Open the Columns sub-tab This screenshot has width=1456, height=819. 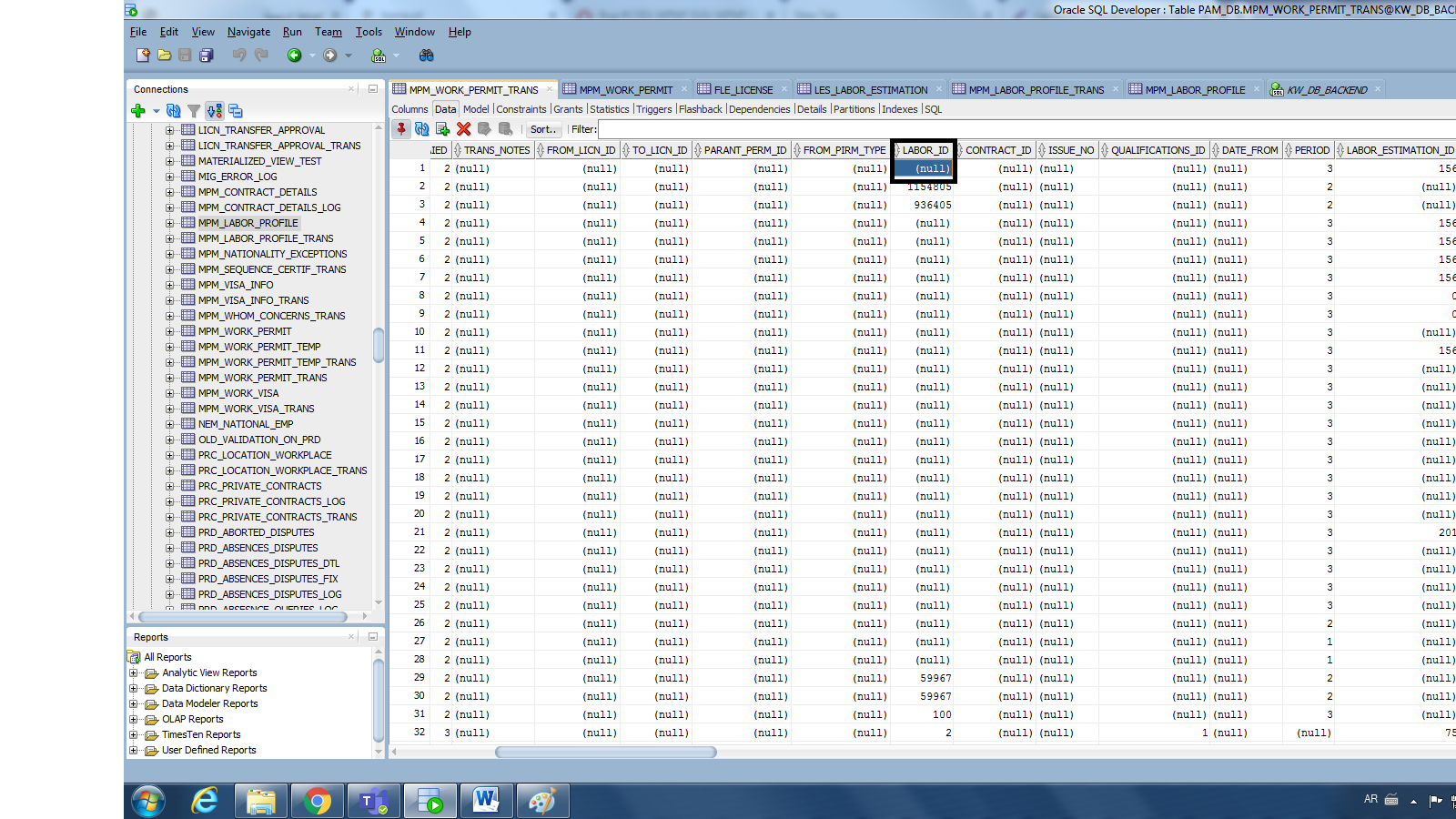[410, 109]
